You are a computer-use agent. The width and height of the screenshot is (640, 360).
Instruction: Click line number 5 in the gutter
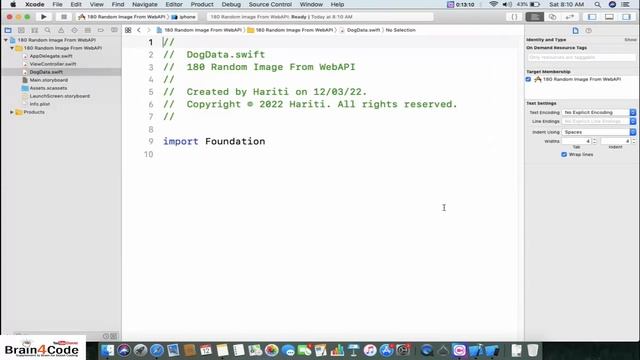[x=151, y=92]
